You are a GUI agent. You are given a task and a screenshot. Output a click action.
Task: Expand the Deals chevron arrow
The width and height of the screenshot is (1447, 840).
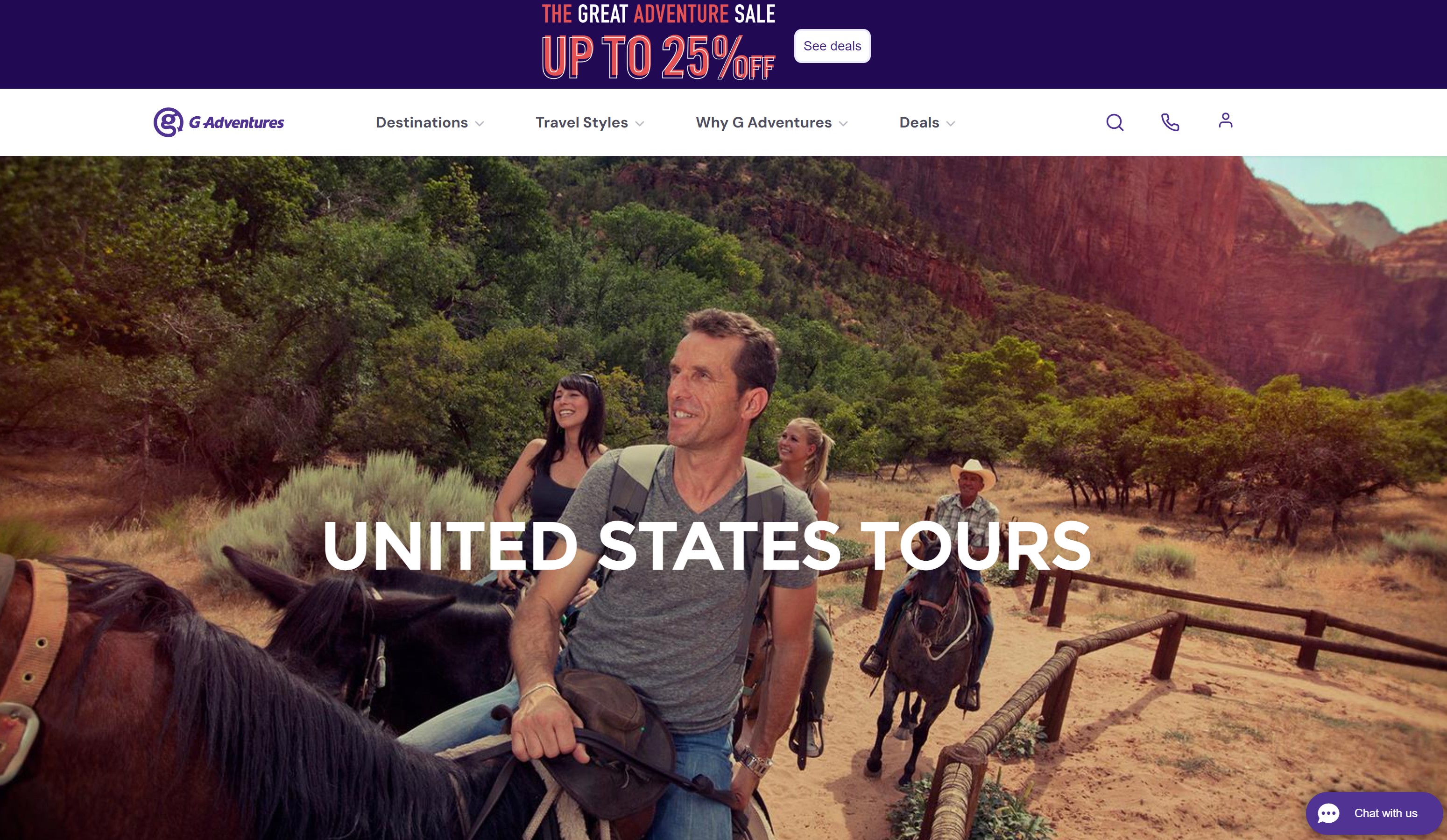coord(950,123)
